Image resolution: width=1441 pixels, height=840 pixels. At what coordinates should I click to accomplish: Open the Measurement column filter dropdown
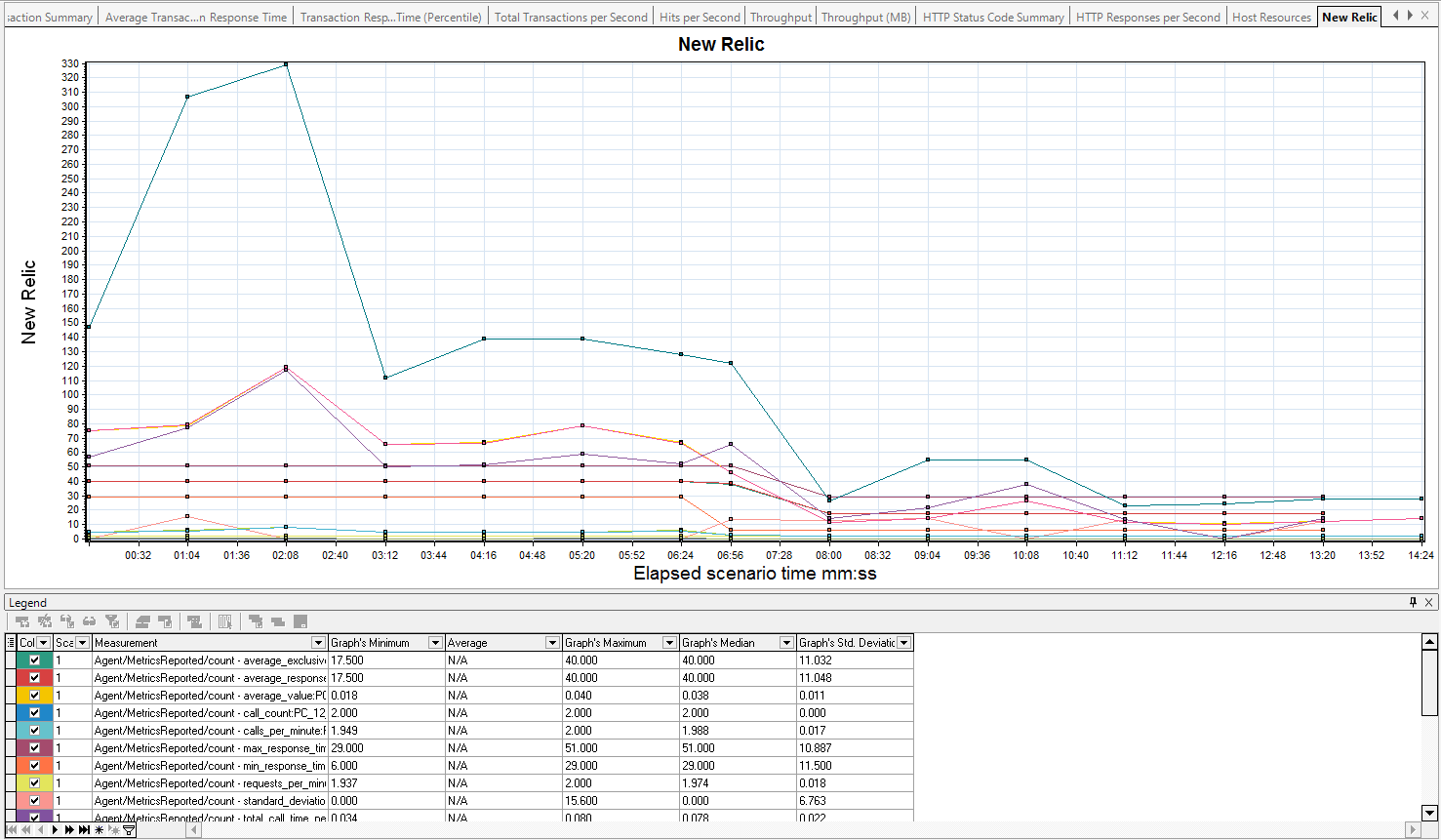(x=318, y=643)
